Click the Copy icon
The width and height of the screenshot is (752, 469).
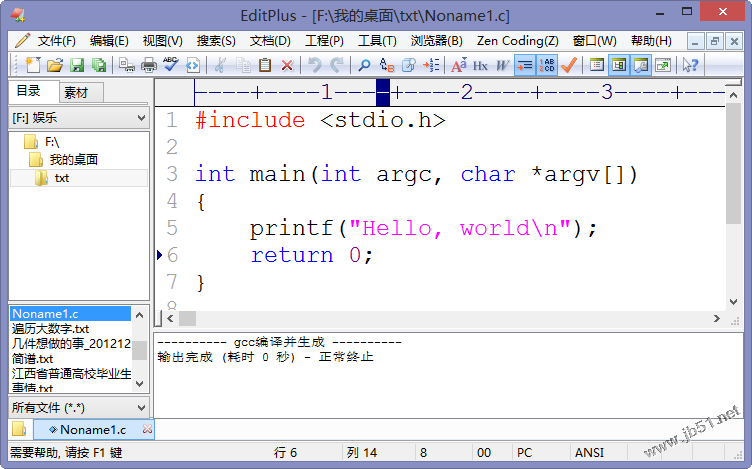(243, 65)
